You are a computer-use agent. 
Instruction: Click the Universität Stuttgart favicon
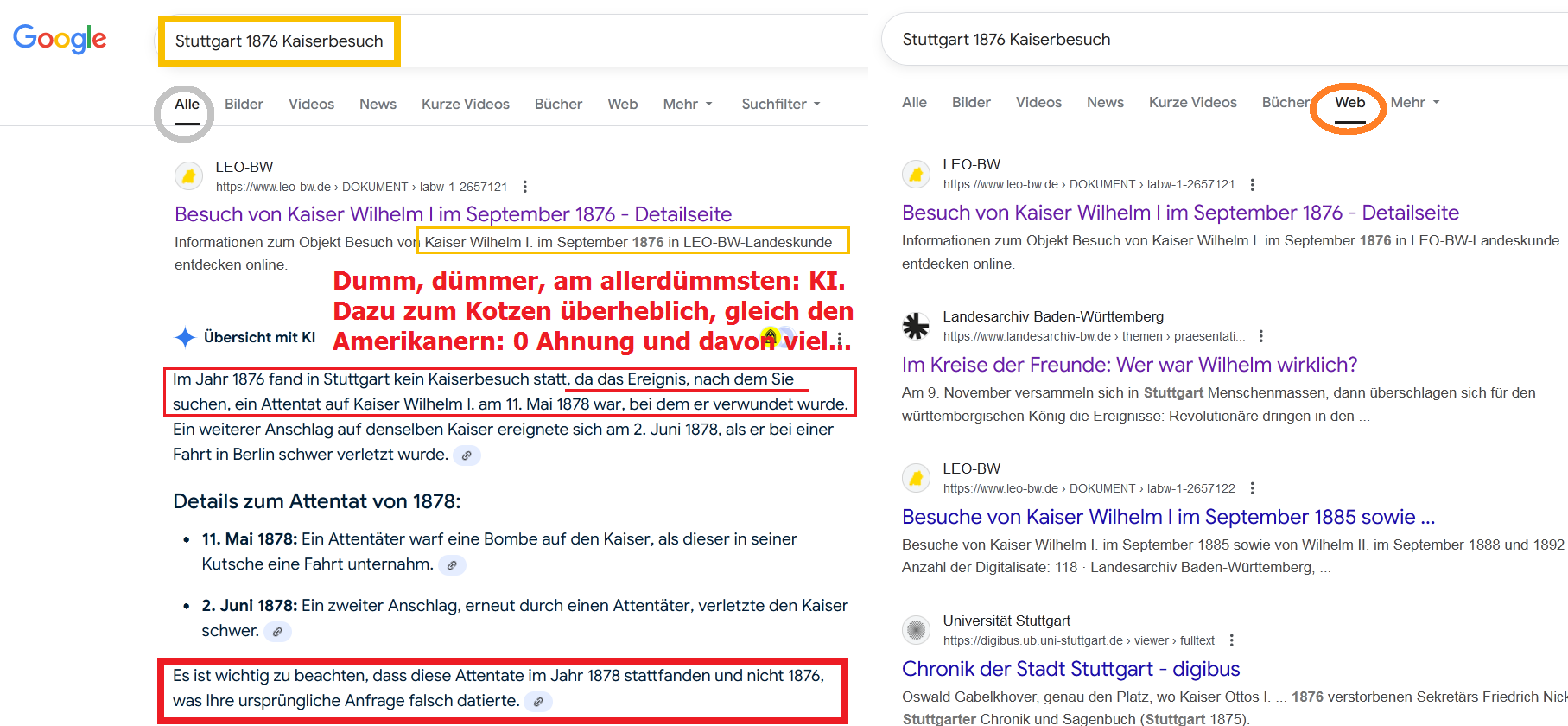pyautogui.click(x=916, y=630)
